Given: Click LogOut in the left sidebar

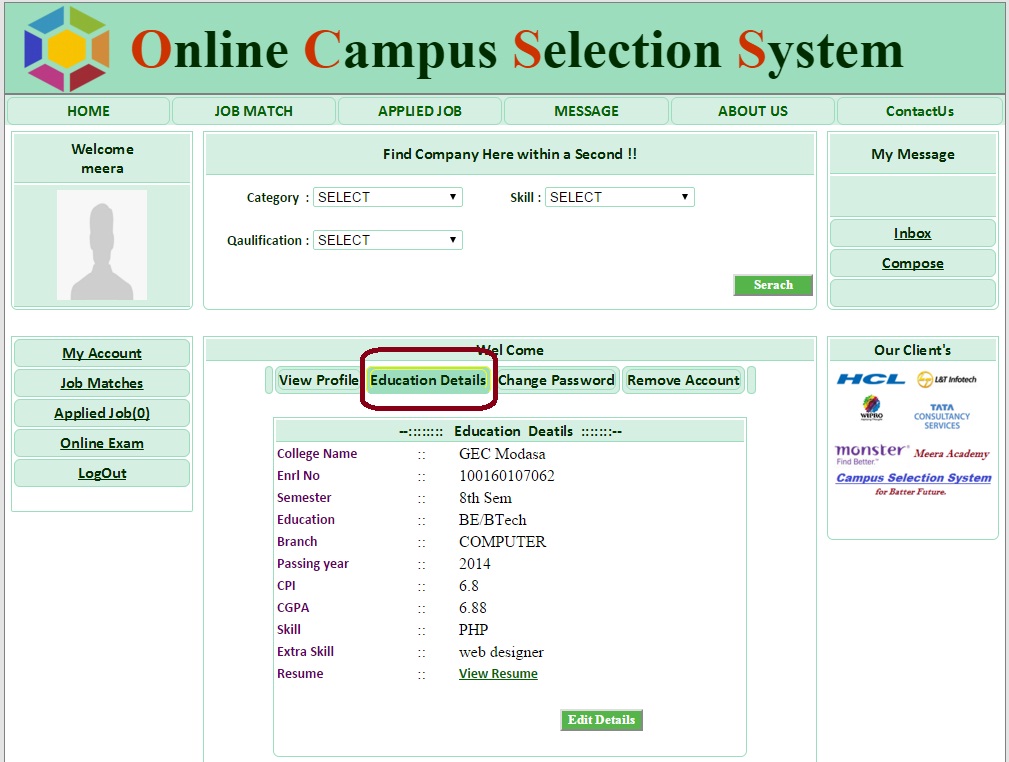Looking at the screenshot, I should pyautogui.click(x=102, y=473).
